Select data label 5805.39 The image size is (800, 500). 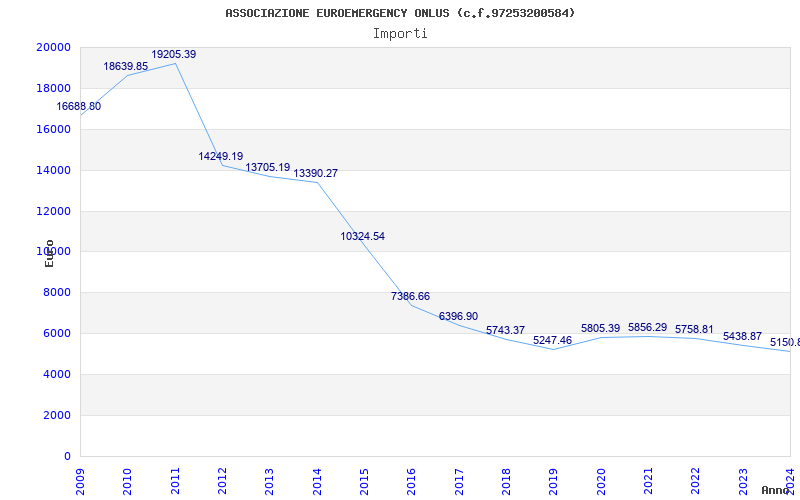(x=601, y=329)
